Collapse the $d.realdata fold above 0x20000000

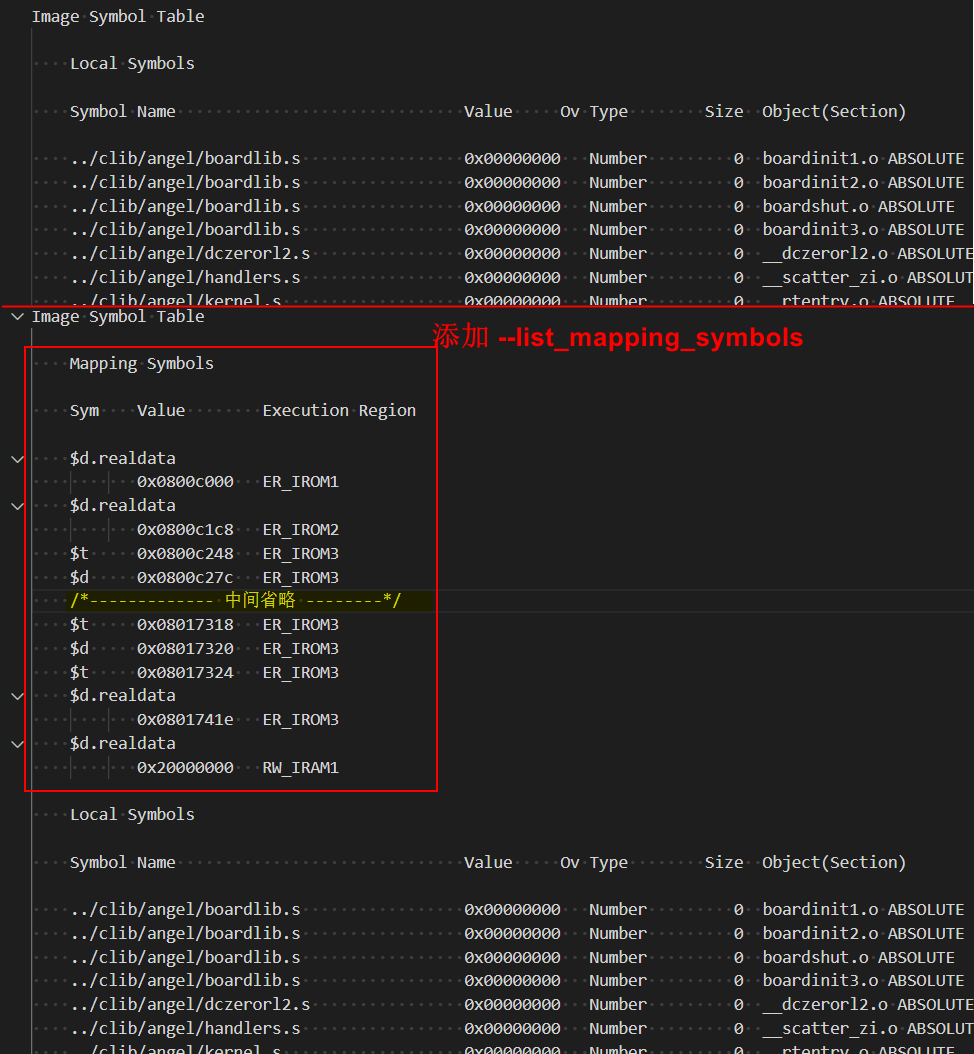click(x=17, y=744)
